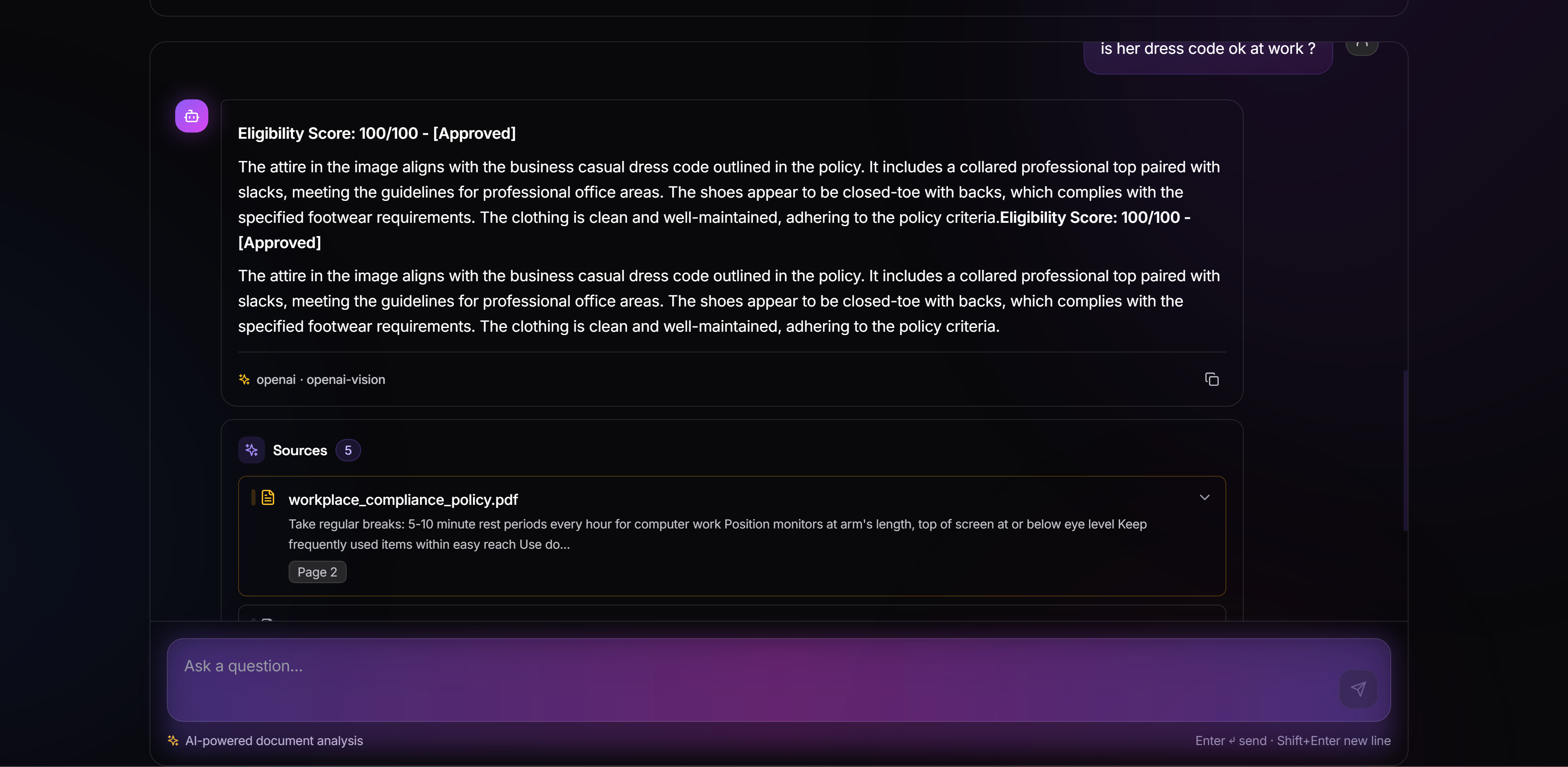Click the first Eligibility Score heading
The image size is (1568, 767).
click(377, 133)
